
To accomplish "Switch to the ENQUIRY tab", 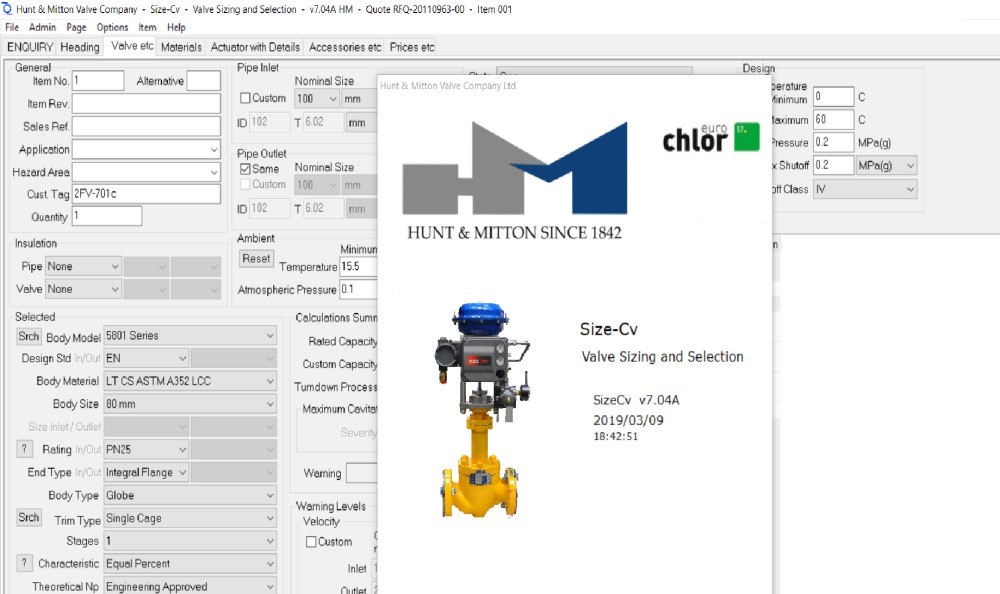I will pos(30,47).
